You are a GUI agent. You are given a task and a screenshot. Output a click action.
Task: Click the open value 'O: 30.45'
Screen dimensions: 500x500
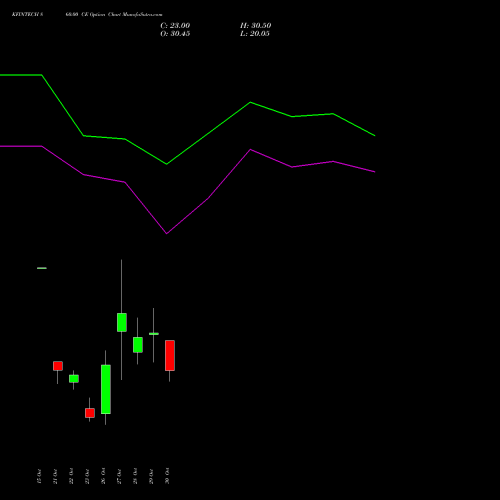[175, 34]
